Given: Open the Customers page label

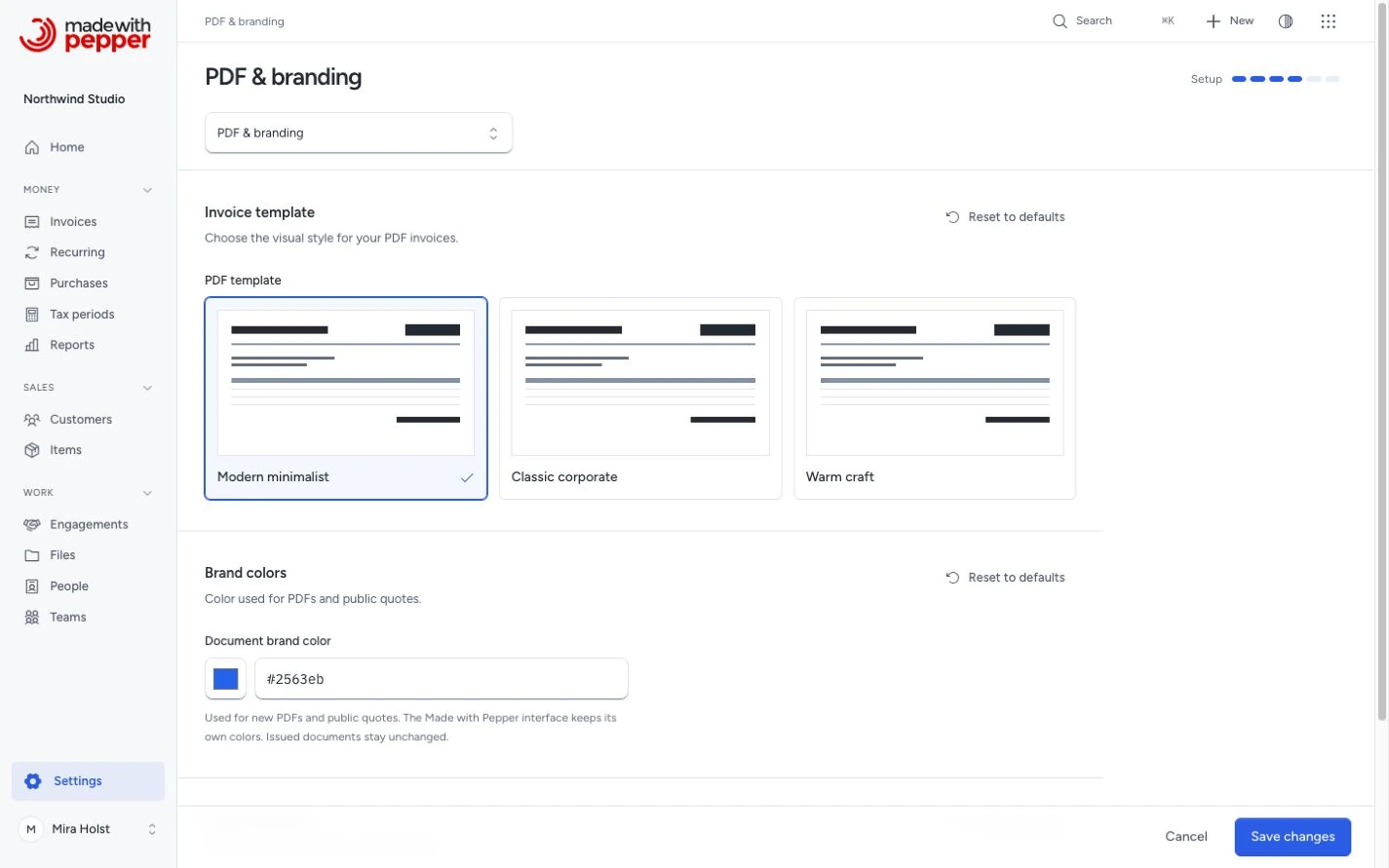Looking at the screenshot, I should [x=81, y=420].
